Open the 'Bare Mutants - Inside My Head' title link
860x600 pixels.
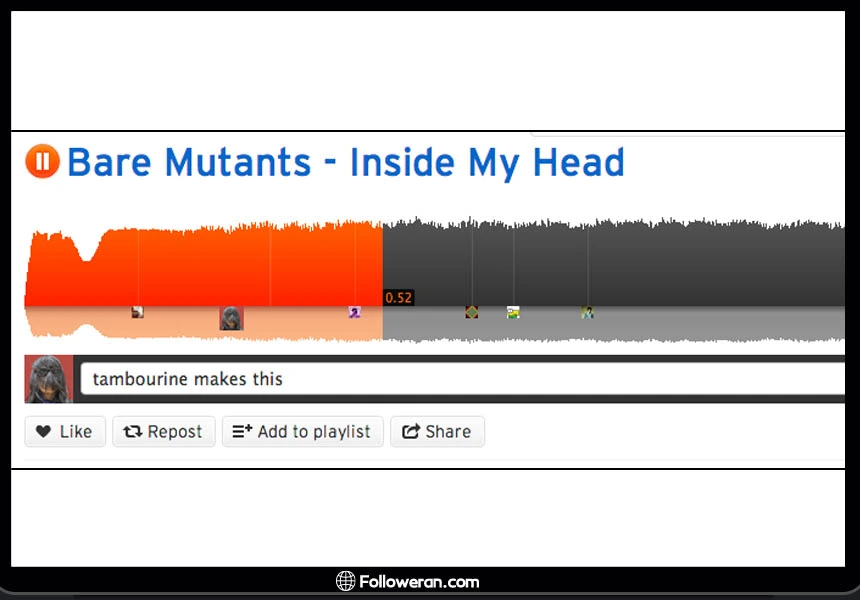point(345,162)
